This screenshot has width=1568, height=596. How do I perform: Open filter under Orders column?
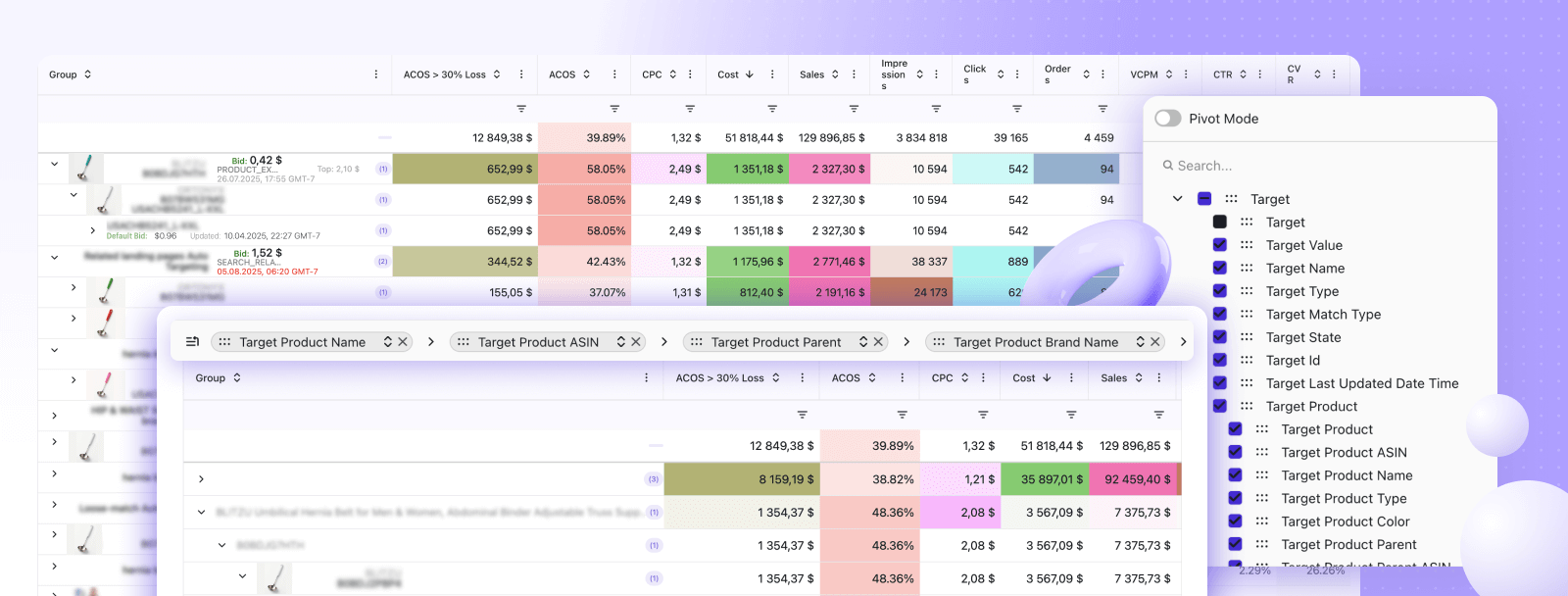pos(1102,109)
